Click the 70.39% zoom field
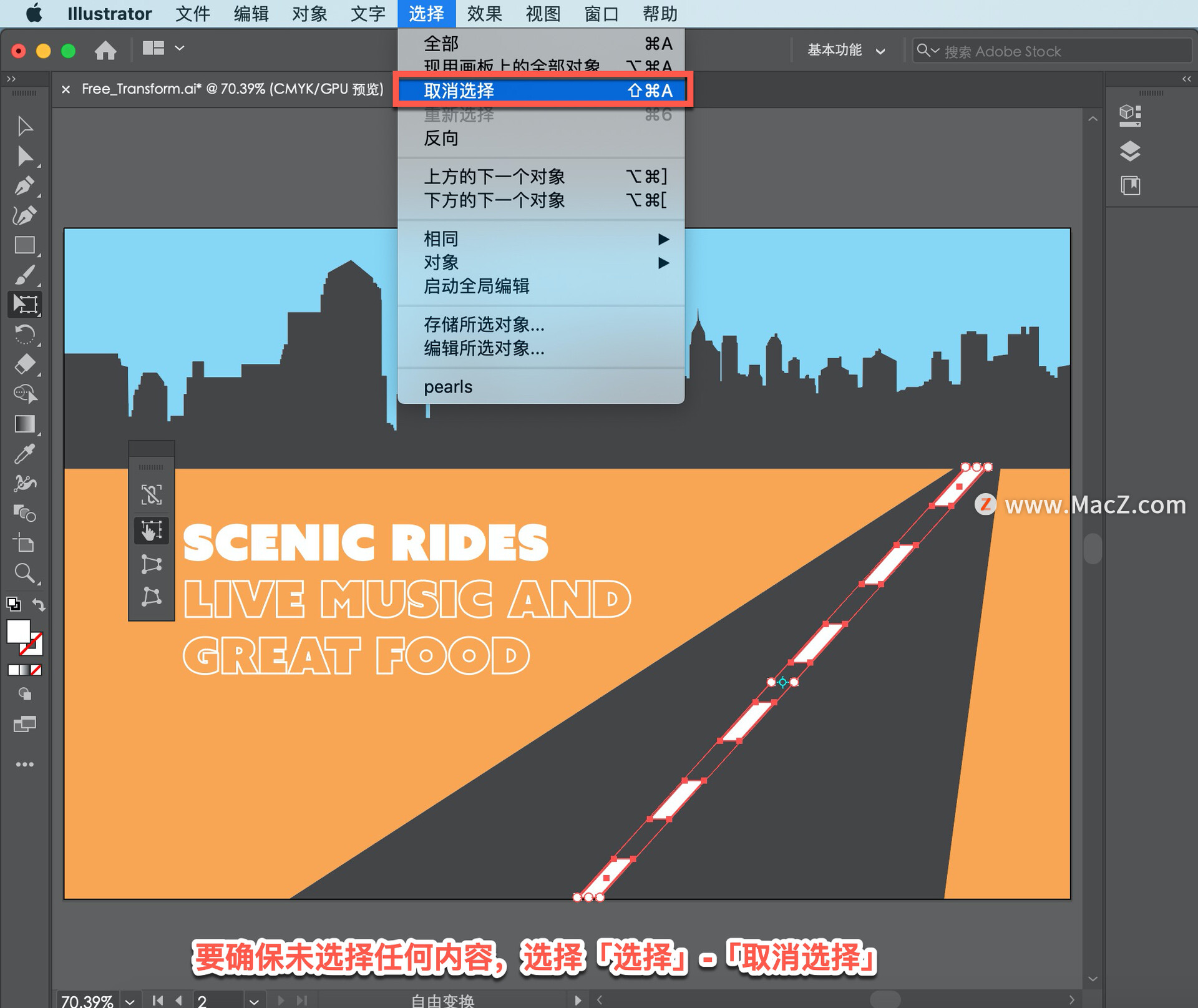Viewport: 1198px width, 1008px height. point(88,1001)
